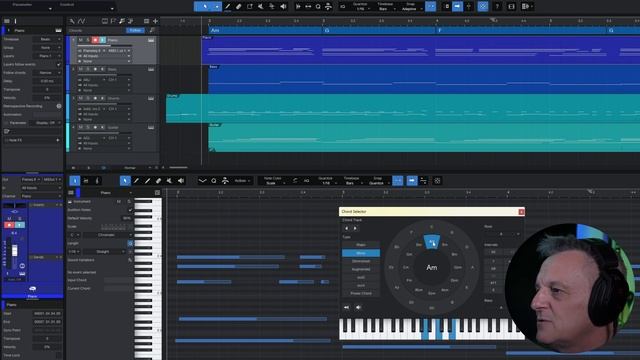Click the IQ input quantize icon in the top toolbar

pos(343,7)
